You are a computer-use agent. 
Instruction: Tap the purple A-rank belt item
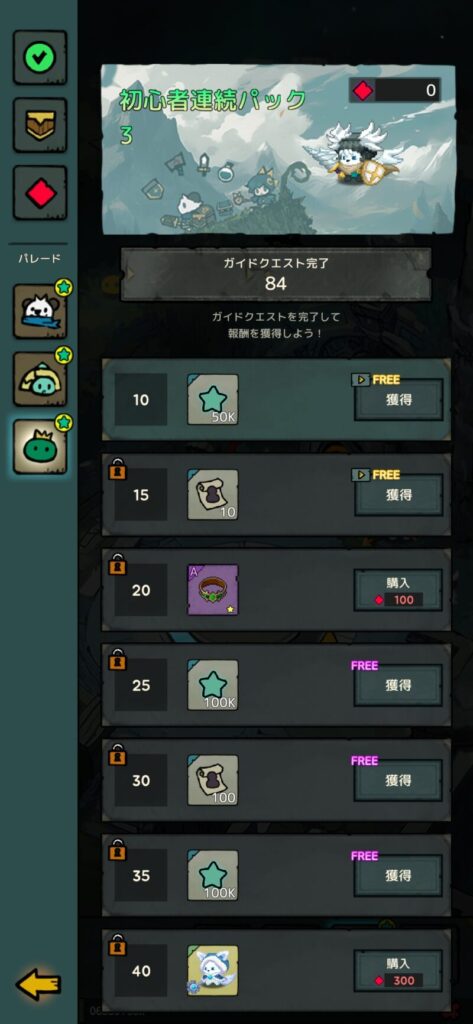[x=213, y=590]
